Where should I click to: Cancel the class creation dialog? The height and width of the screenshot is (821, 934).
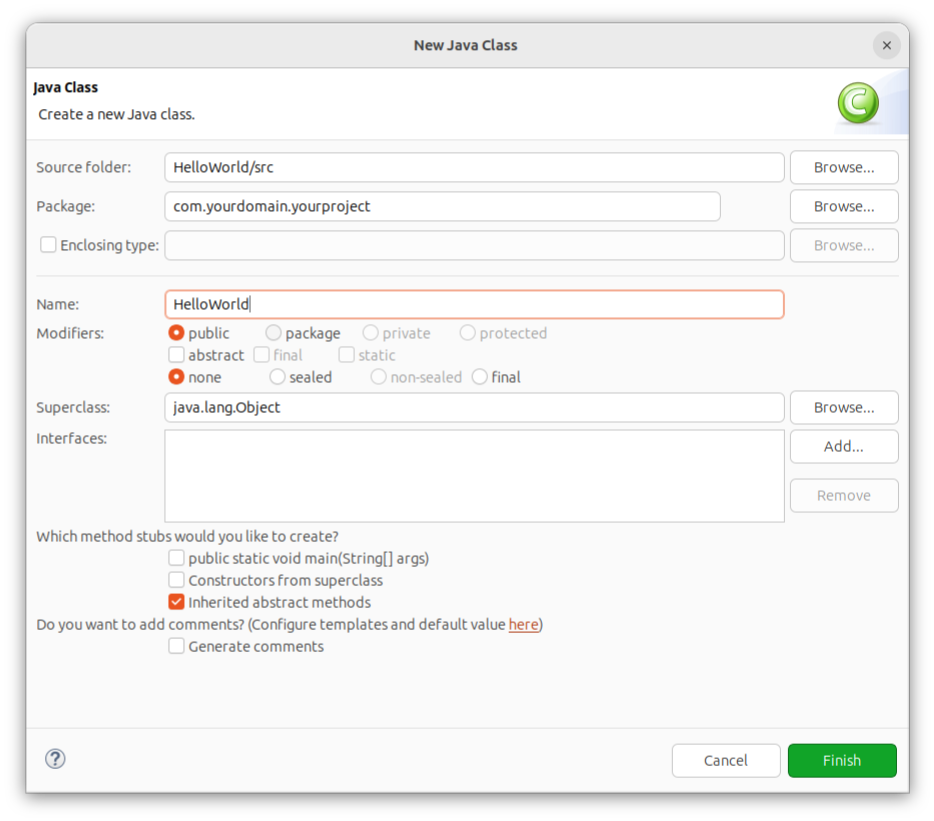(x=726, y=760)
